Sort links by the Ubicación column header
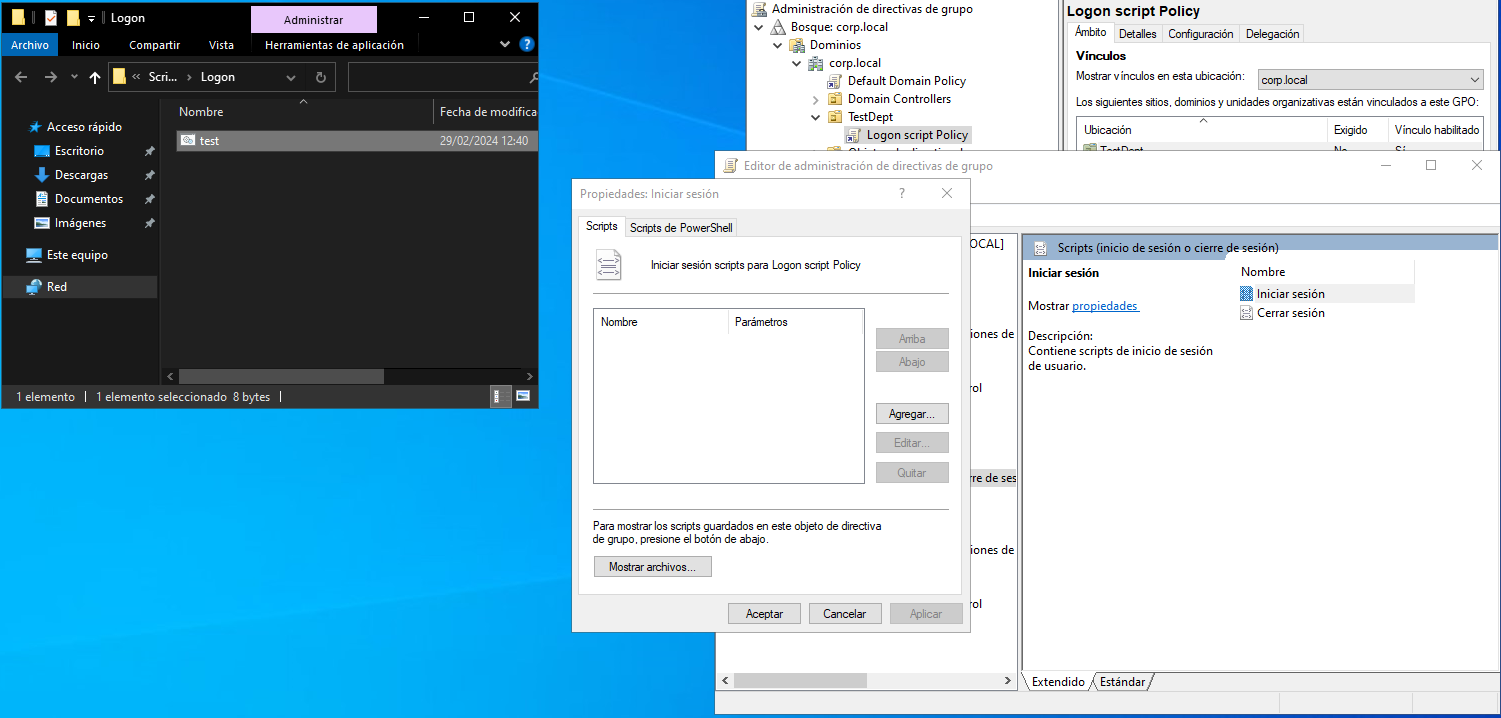The width and height of the screenshot is (1501, 718). pyautogui.click(x=1202, y=130)
